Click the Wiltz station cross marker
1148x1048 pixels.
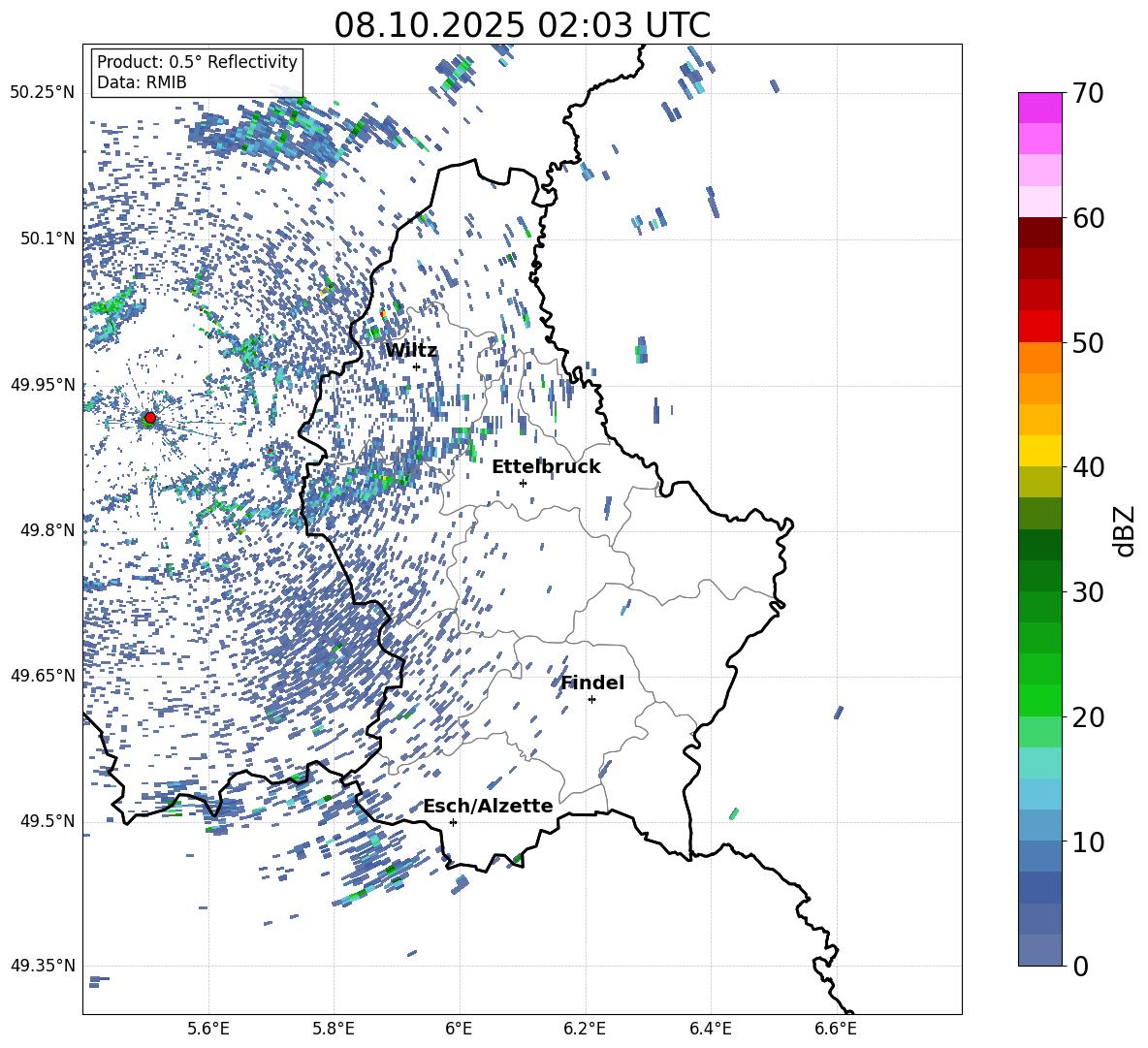pyautogui.click(x=416, y=366)
